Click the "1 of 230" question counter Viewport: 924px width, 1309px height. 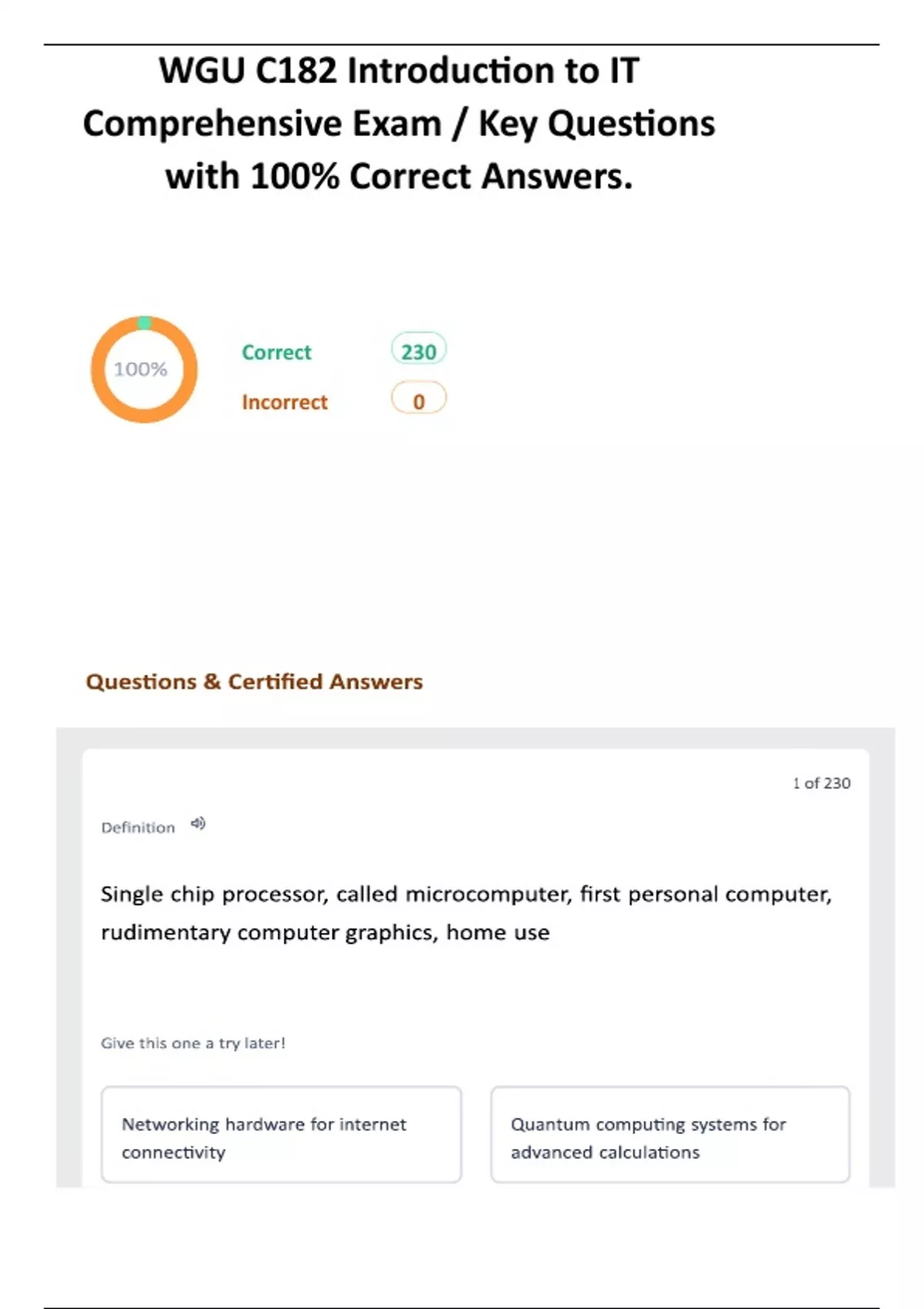(821, 783)
